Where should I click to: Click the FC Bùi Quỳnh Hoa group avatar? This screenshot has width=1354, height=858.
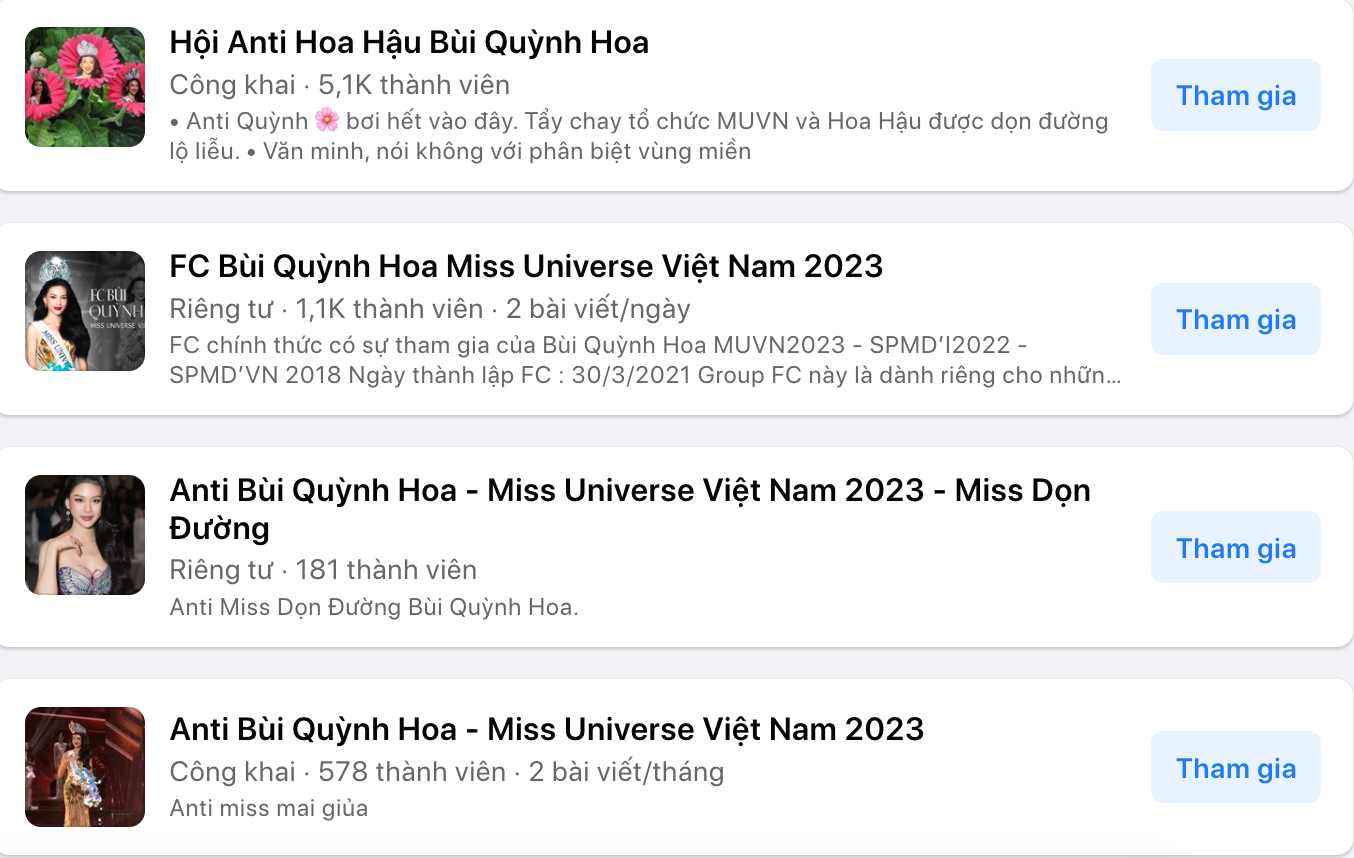(x=85, y=311)
